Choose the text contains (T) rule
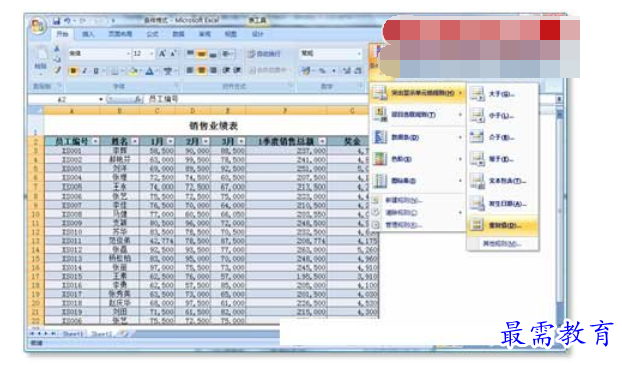Screen dimensions: 622x365 click(x=502, y=181)
